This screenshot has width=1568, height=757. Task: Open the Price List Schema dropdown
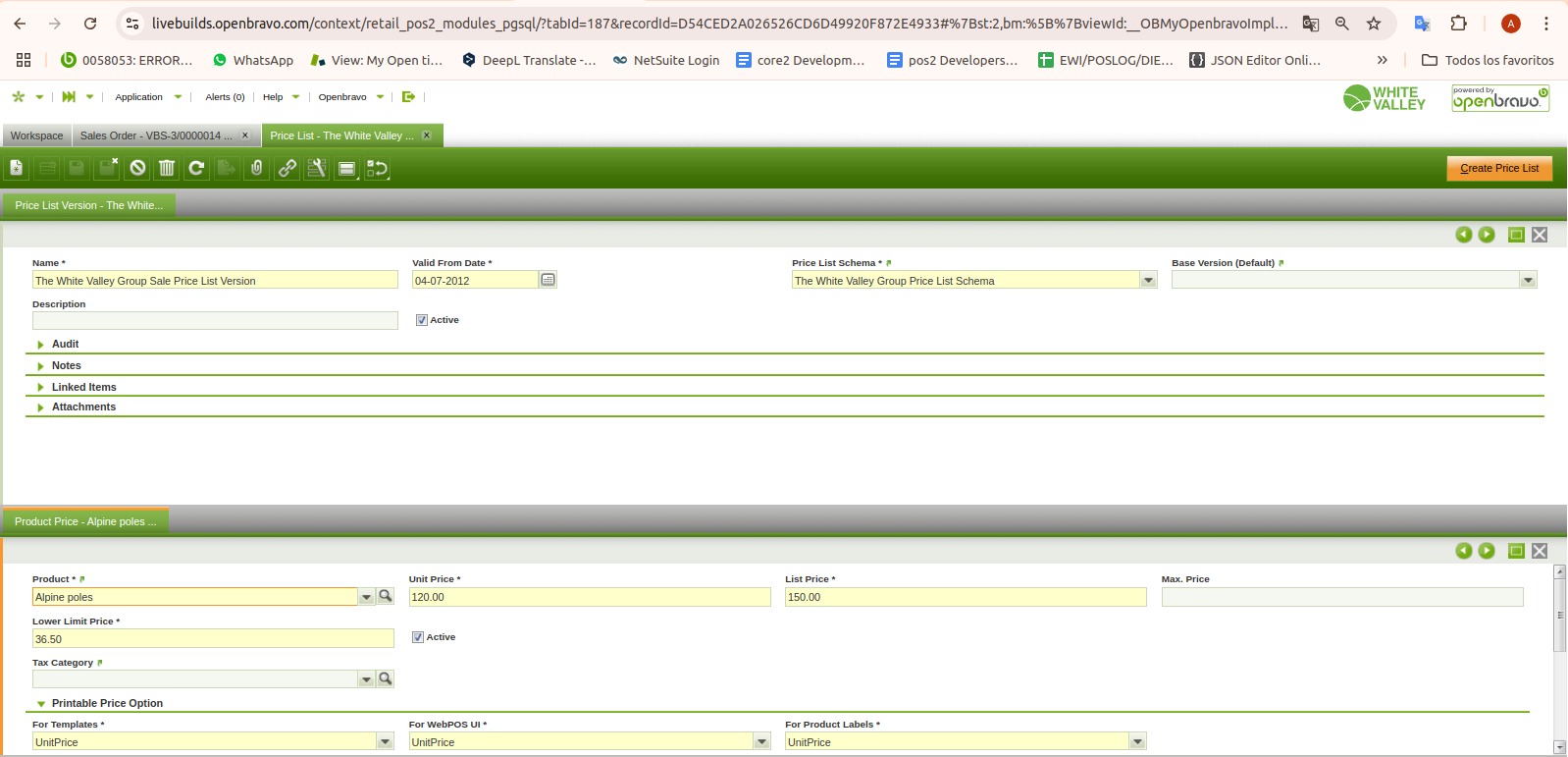1148,281
